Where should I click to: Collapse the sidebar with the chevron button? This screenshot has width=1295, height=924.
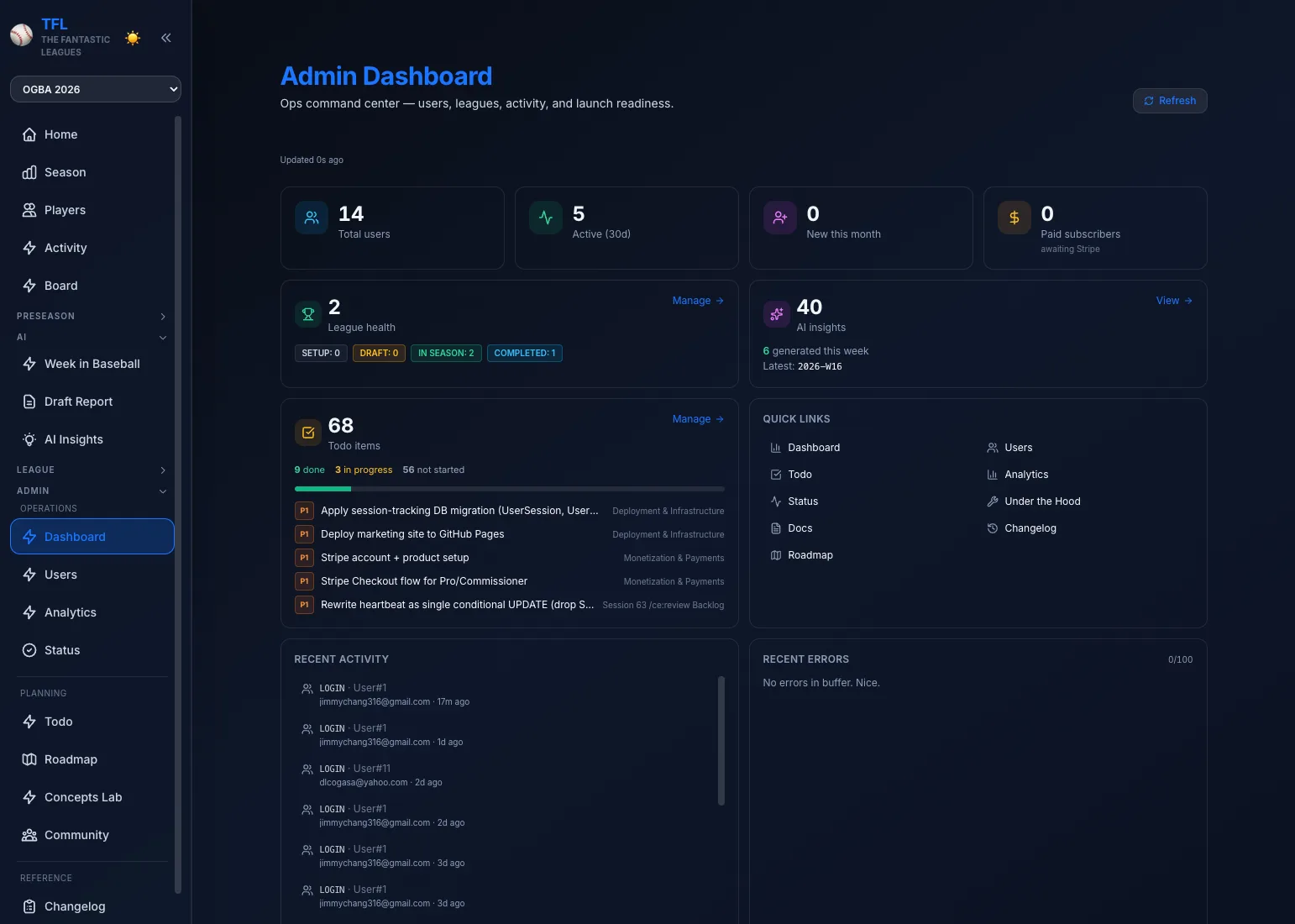[165, 38]
